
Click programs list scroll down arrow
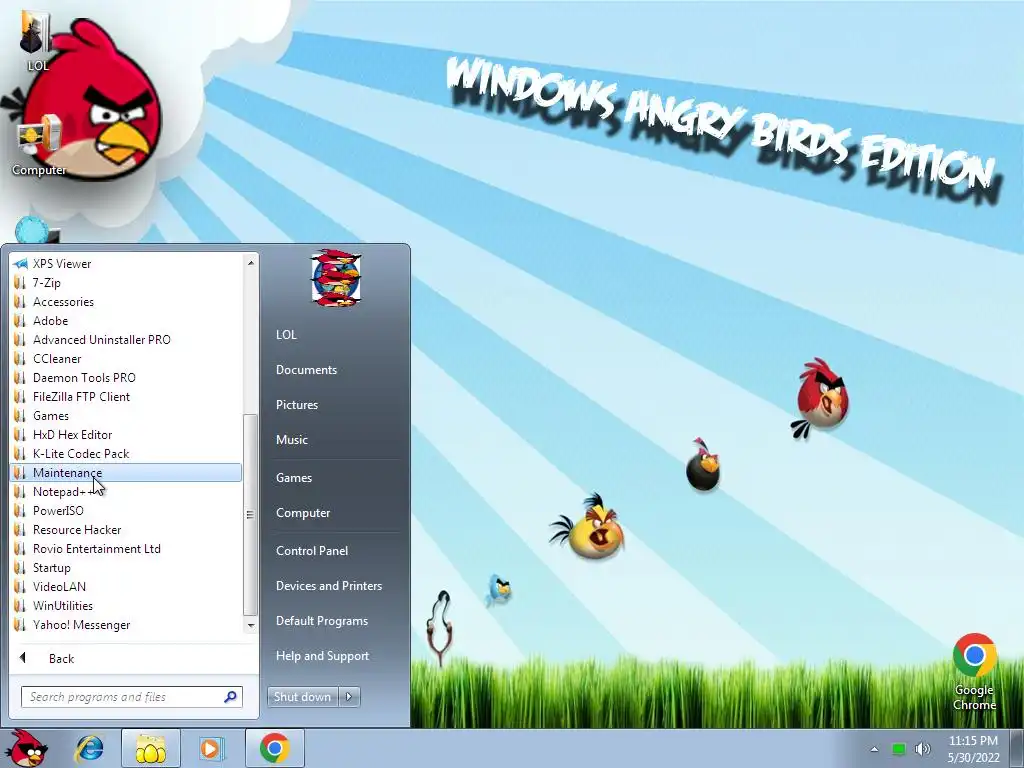pos(250,626)
